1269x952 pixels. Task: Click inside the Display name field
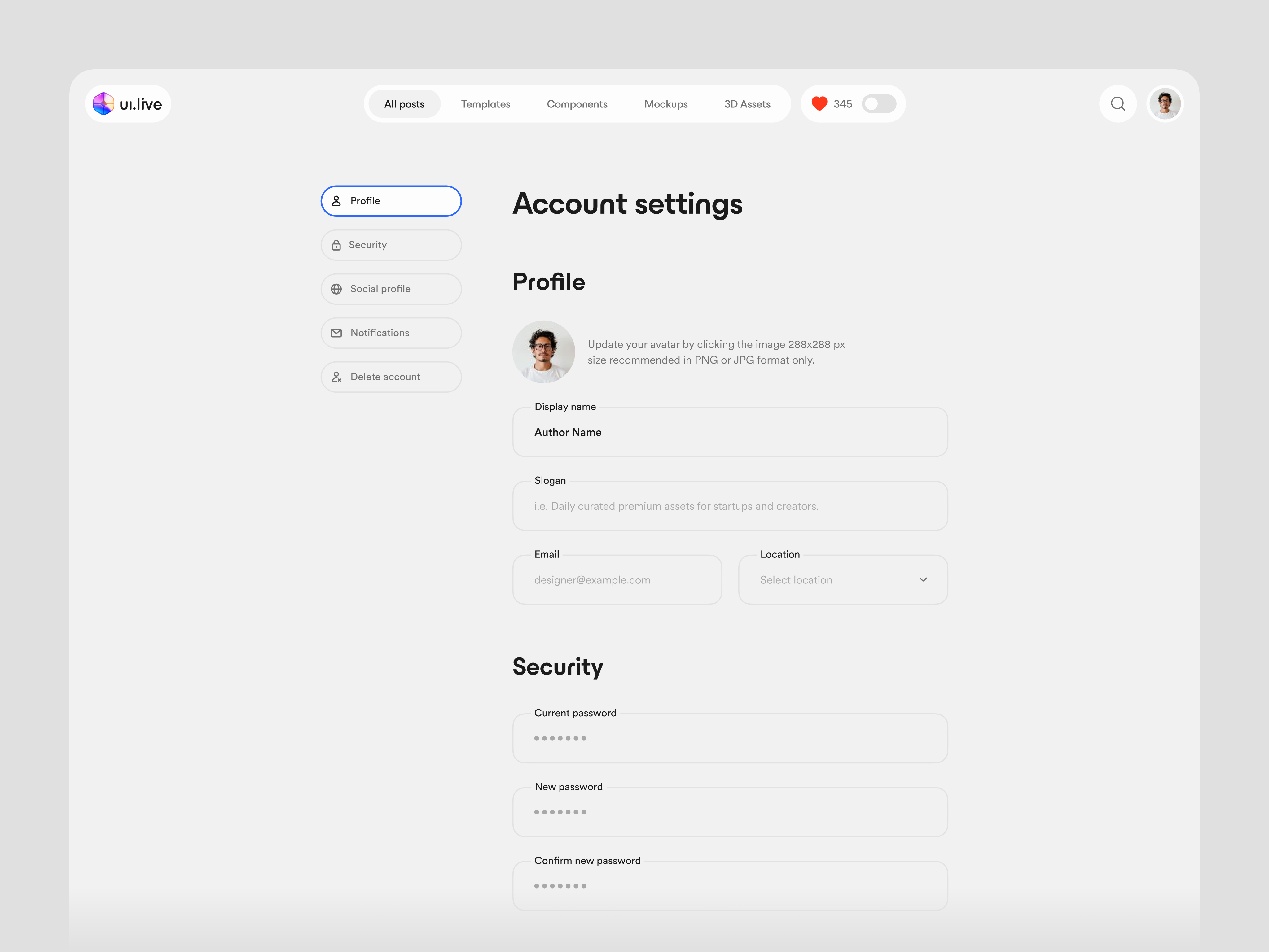[x=729, y=432]
